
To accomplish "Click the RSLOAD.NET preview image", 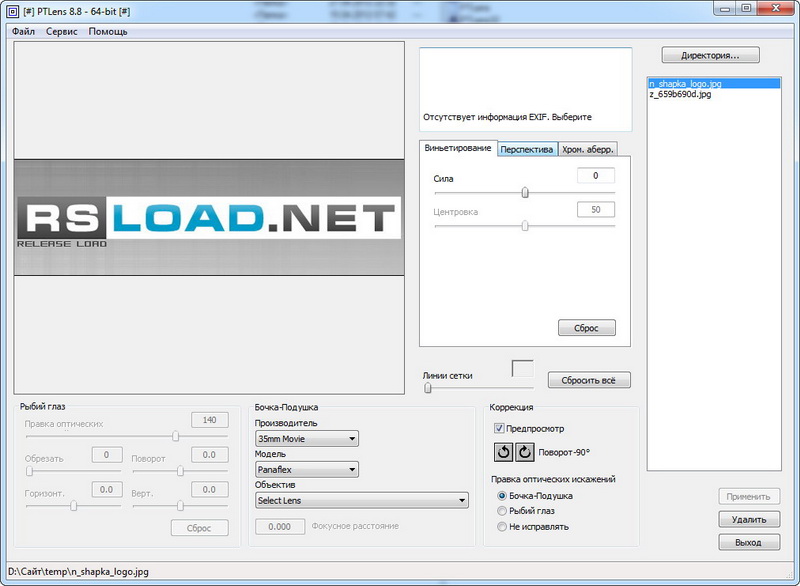I will tap(209, 218).
